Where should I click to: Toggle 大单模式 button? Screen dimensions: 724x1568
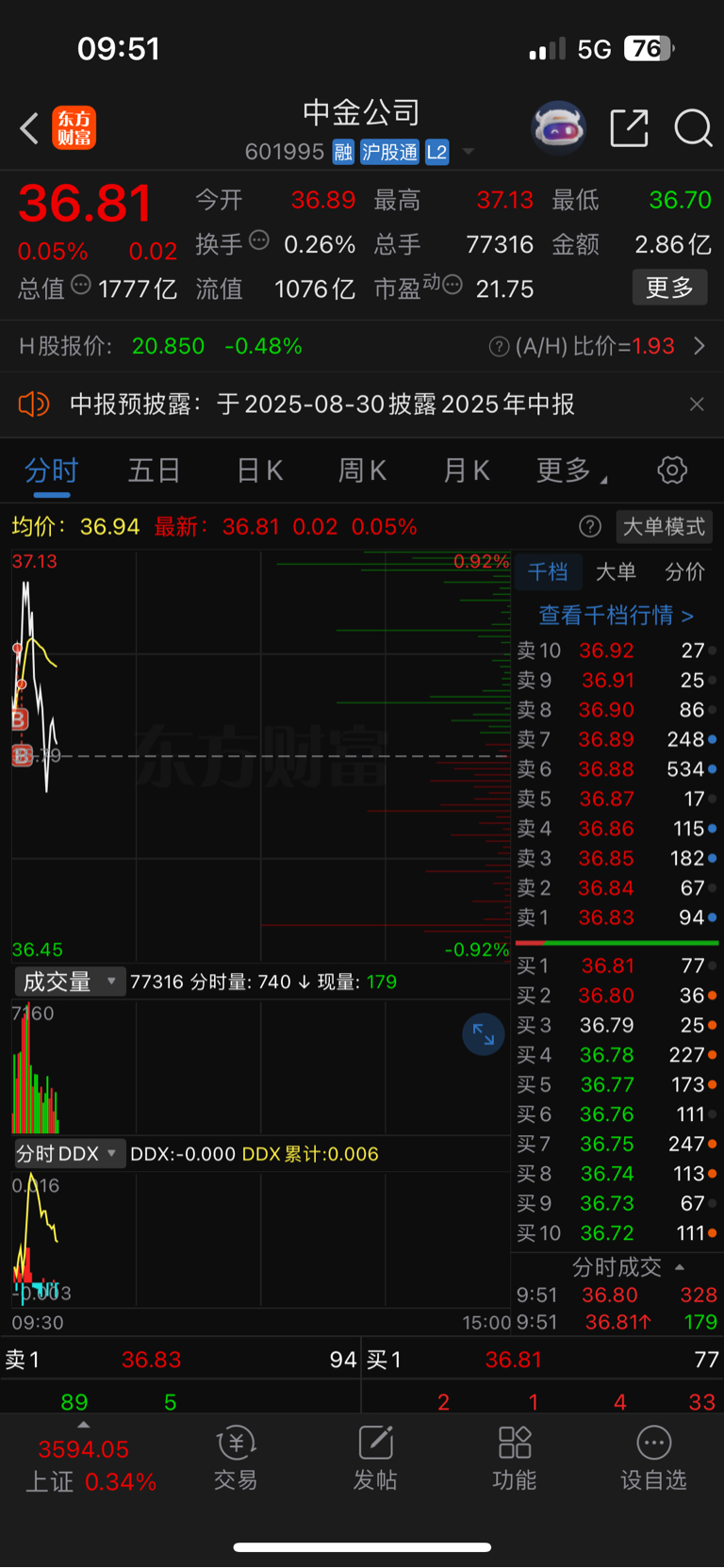[x=664, y=527]
